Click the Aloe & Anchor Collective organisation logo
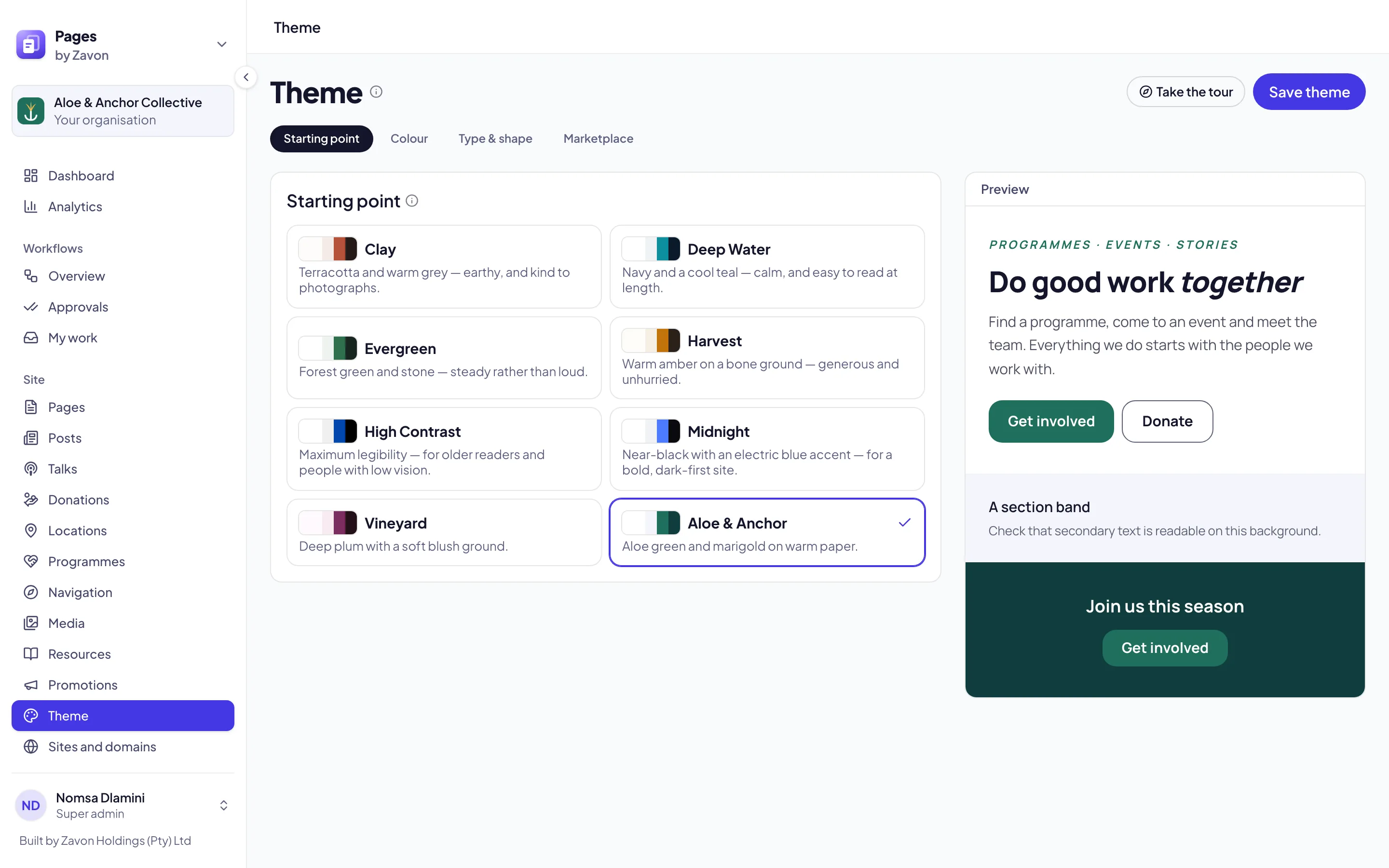Screen dimensions: 1389x868 pyautogui.click(x=31, y=111)
